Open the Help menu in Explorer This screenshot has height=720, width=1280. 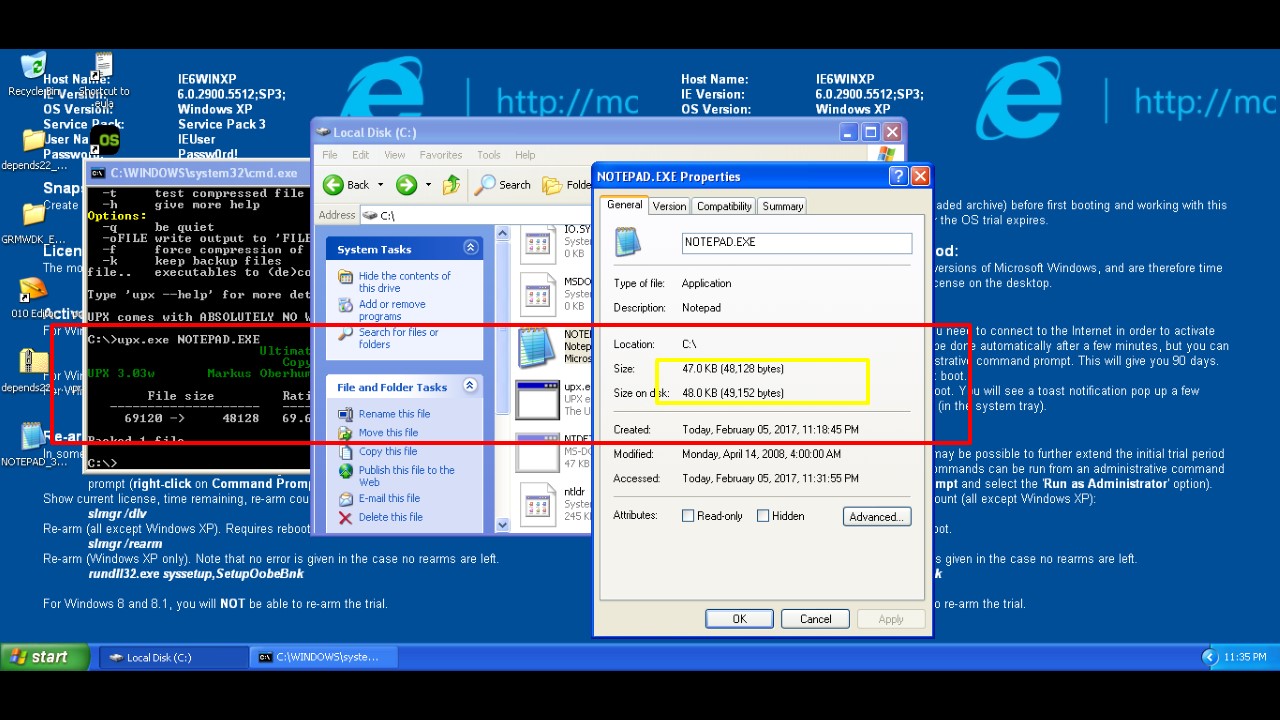[525, 155]
